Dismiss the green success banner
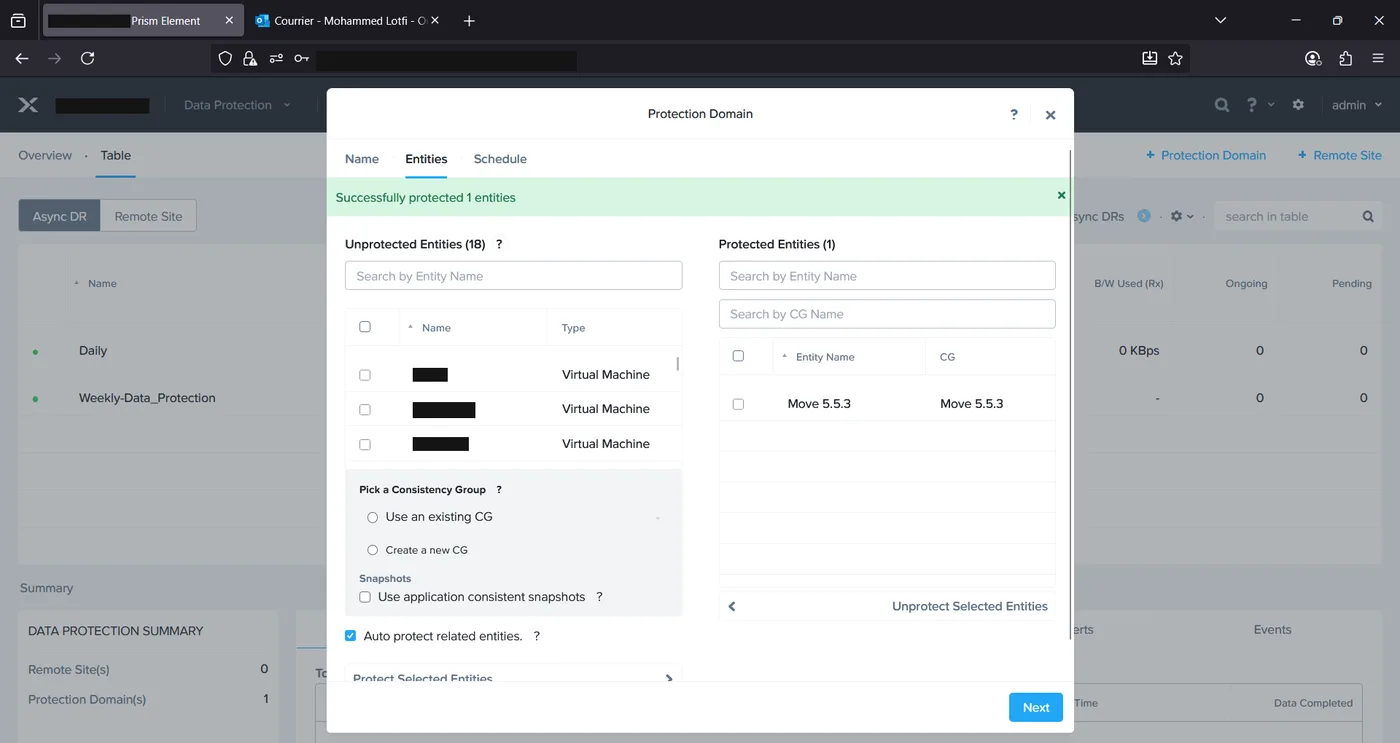The image size is (1400, 743). point(1062,196)
